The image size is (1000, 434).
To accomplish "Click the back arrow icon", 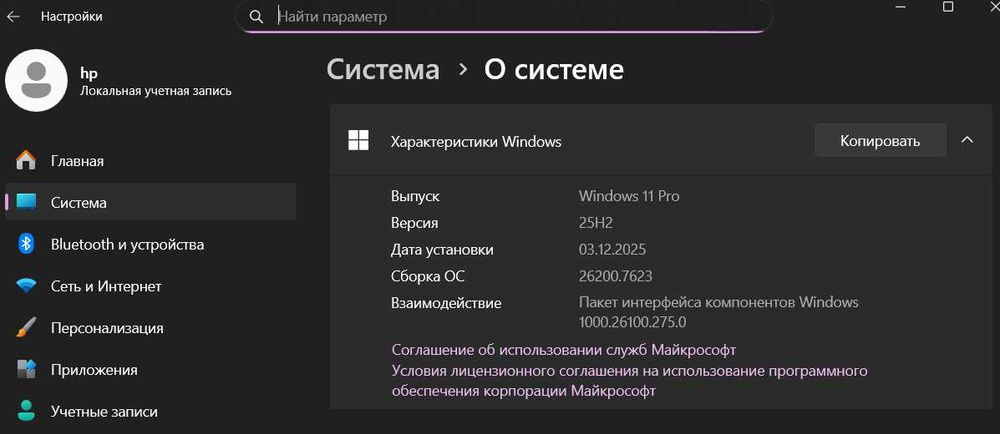I will coord(14,17).
